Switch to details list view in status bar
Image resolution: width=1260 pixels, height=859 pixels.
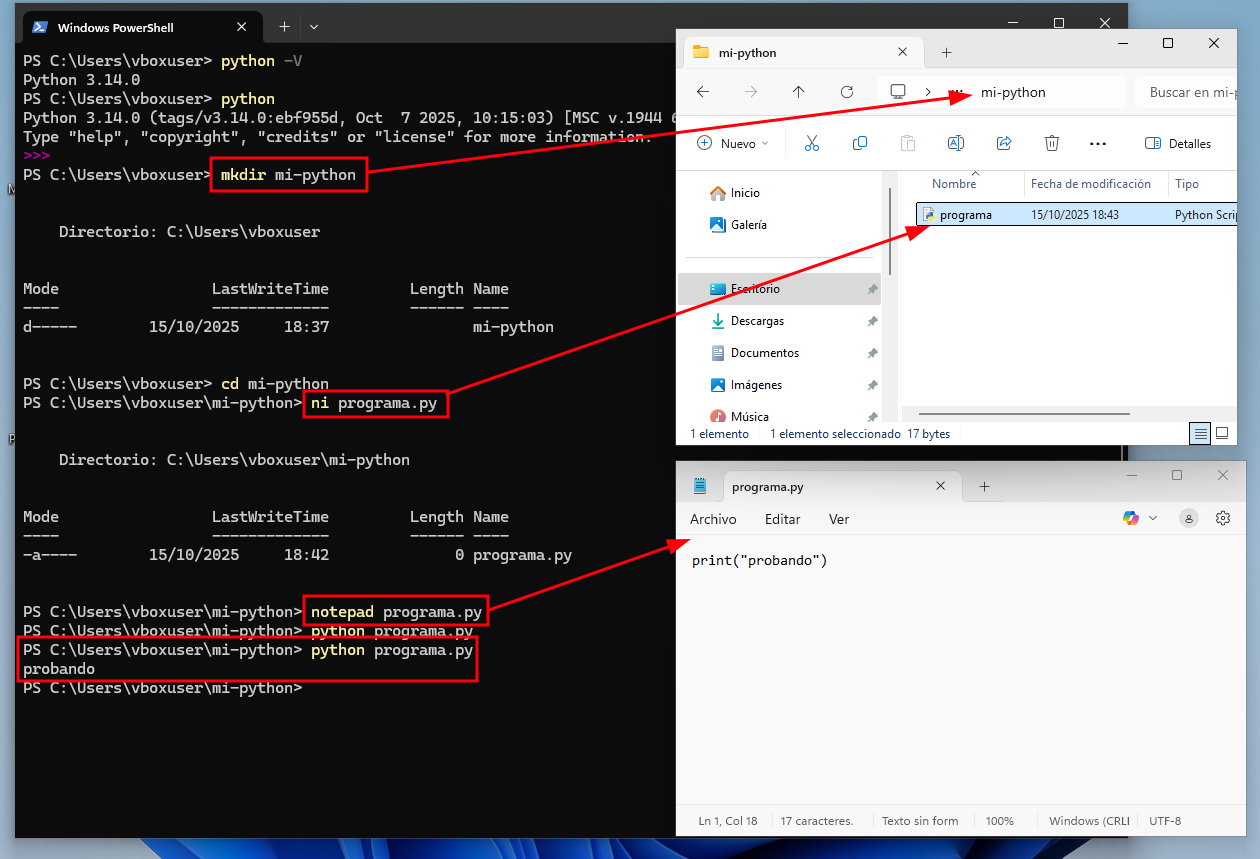[1200, 434]
